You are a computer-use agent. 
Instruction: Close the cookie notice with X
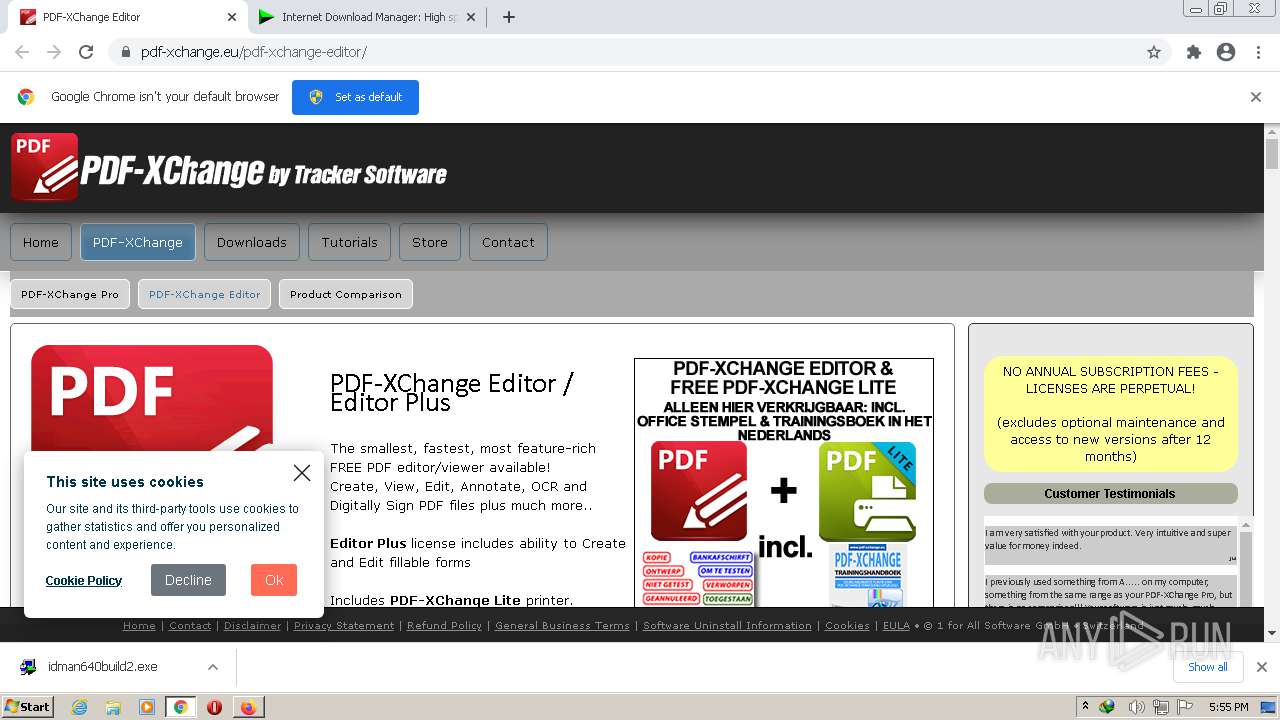pyautogui.click(x=302, y=473)
